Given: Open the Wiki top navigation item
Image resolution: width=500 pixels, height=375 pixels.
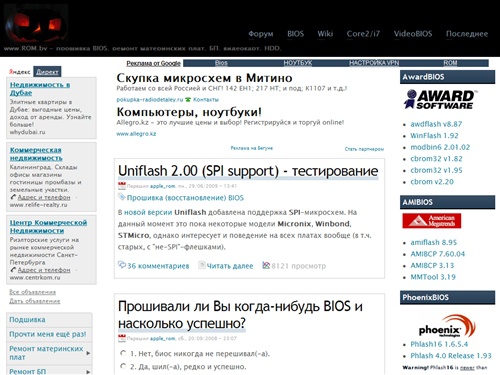Looking at the screenshot, I should 325,34.
